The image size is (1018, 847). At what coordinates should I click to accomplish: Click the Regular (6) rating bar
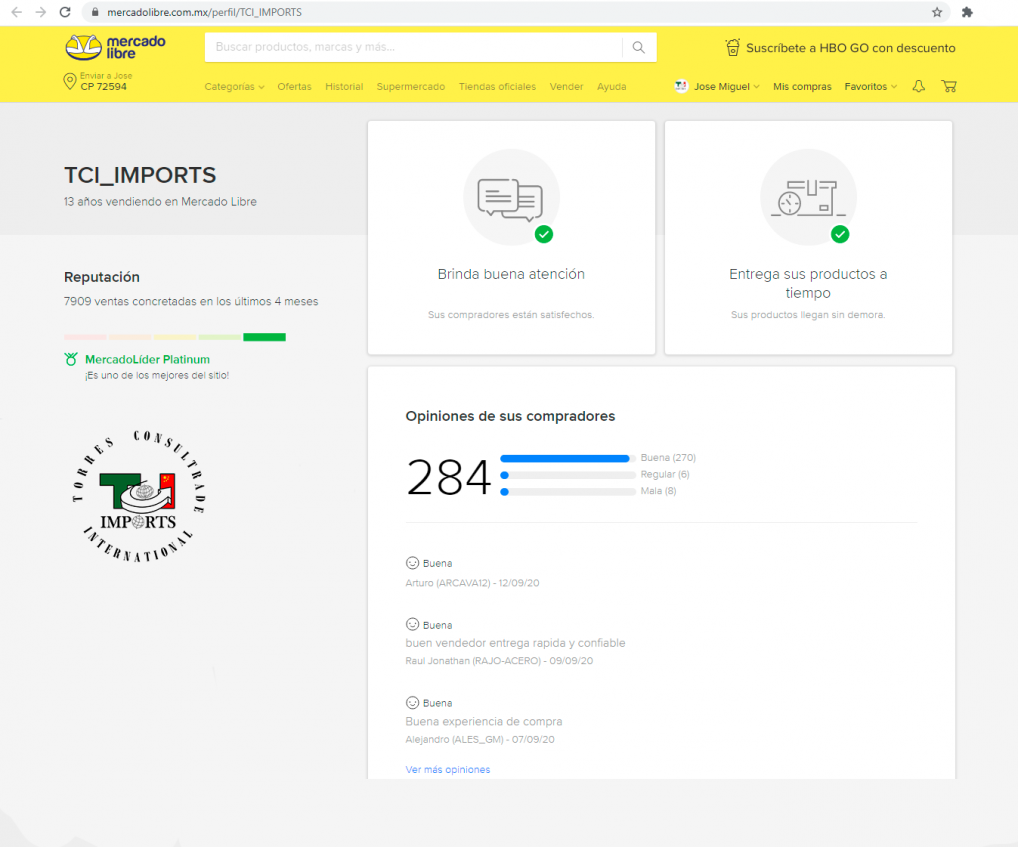tap(568, 475)
